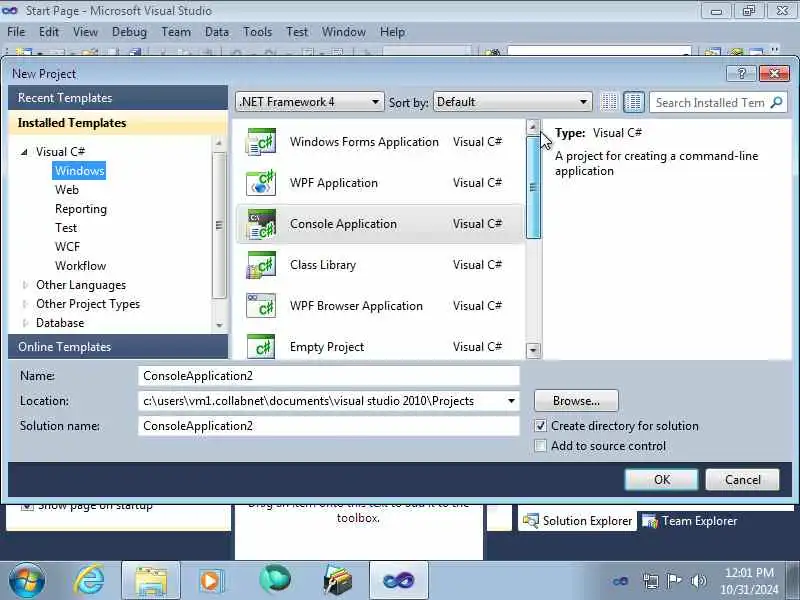The image size is (800, 600).
Task: Click the template list scroll down arrow
Action: [533, 350]
